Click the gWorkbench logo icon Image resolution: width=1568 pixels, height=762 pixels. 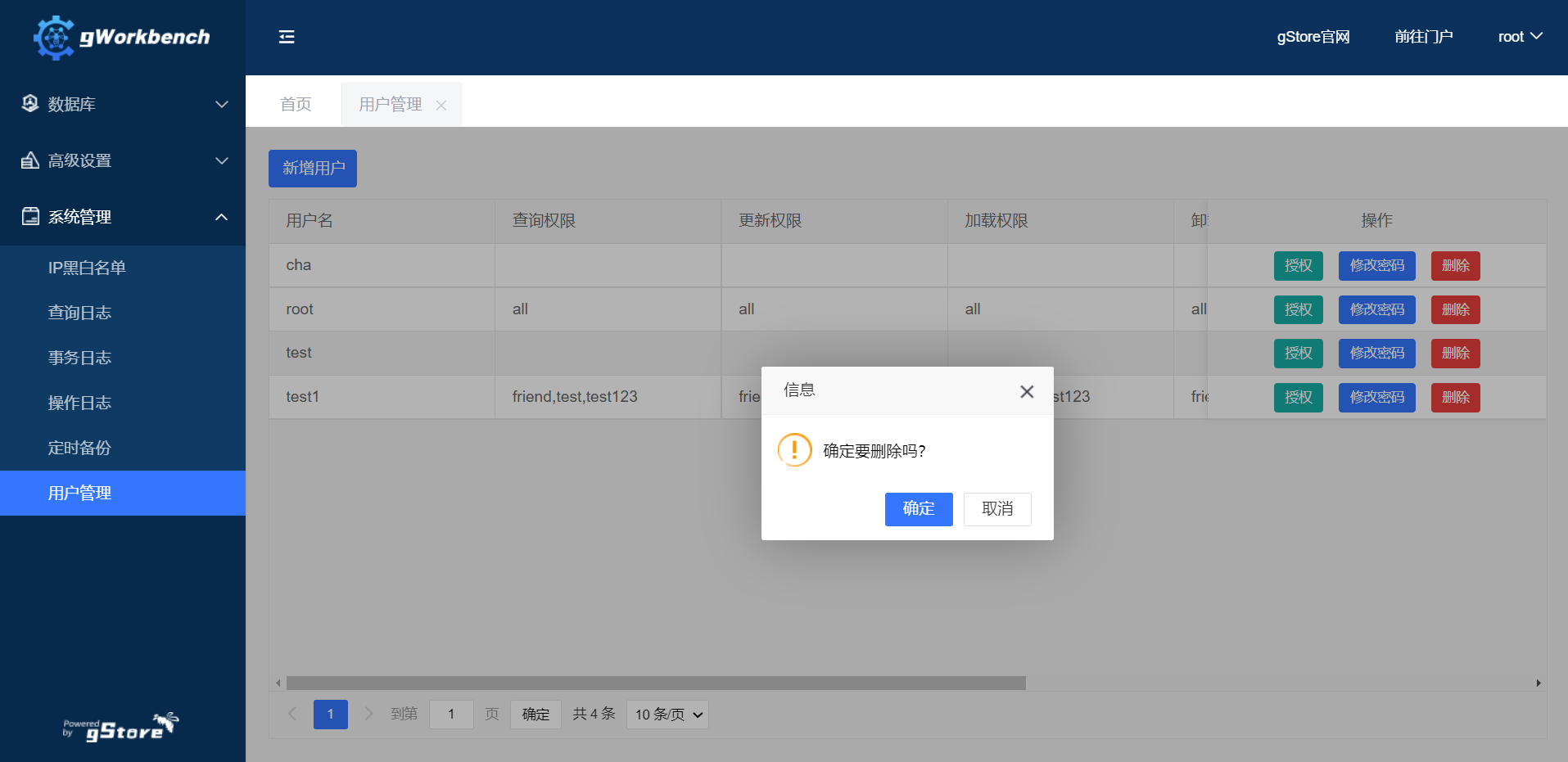point(54,37)
